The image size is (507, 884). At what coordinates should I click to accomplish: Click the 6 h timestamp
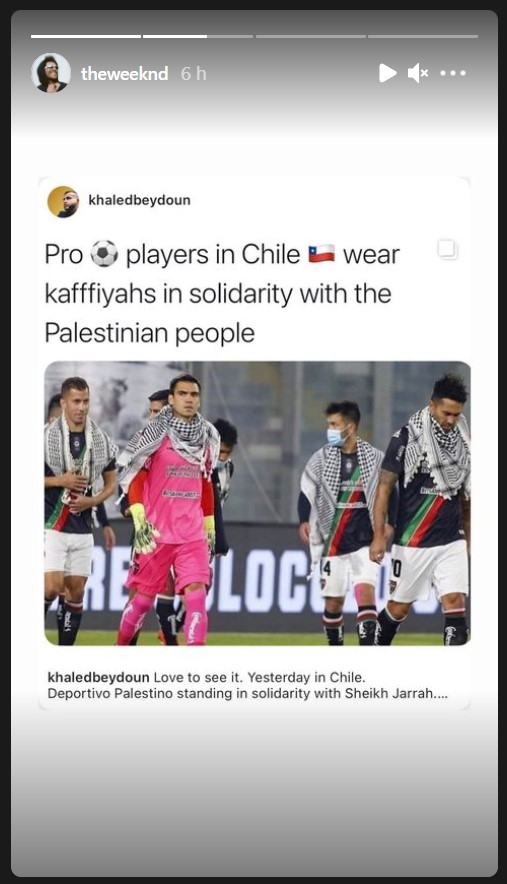tap(193, 73)
